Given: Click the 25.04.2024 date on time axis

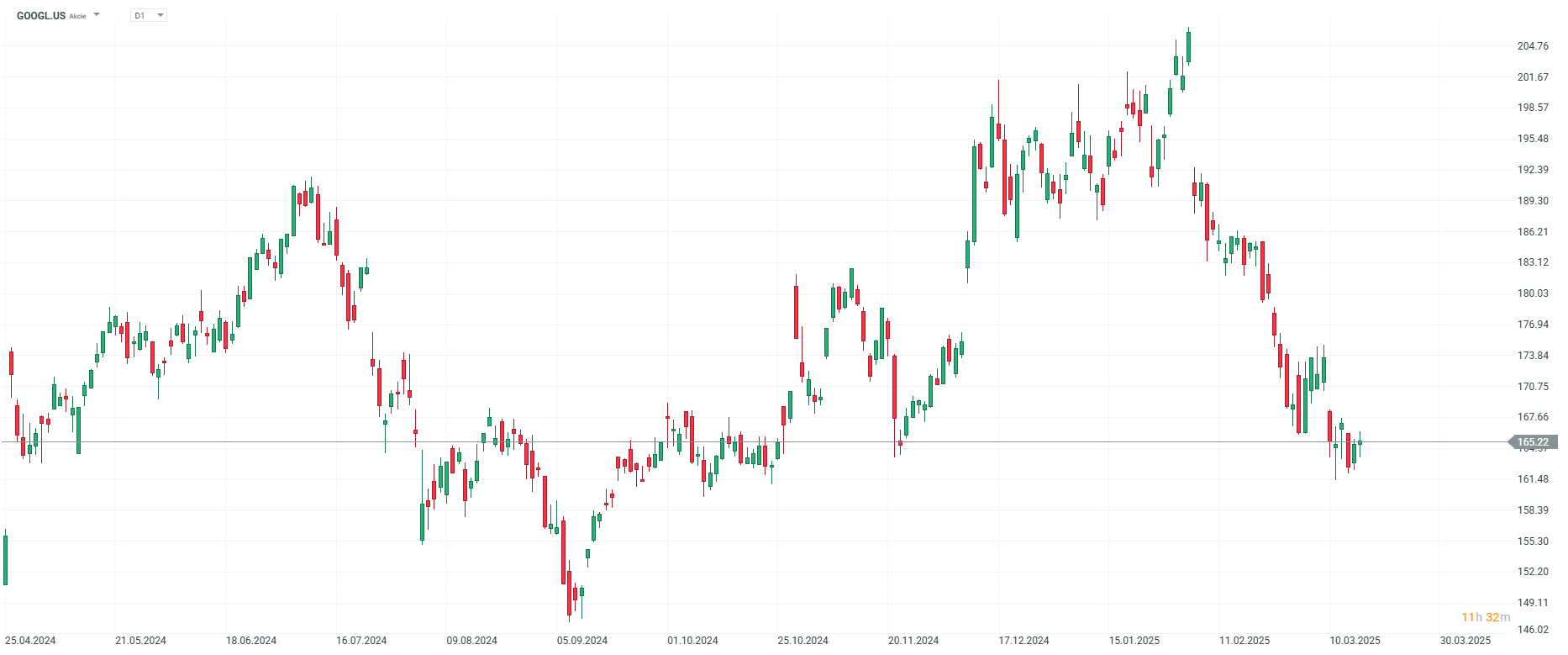Looking at the screenshot, I should (x=30, y=641).
